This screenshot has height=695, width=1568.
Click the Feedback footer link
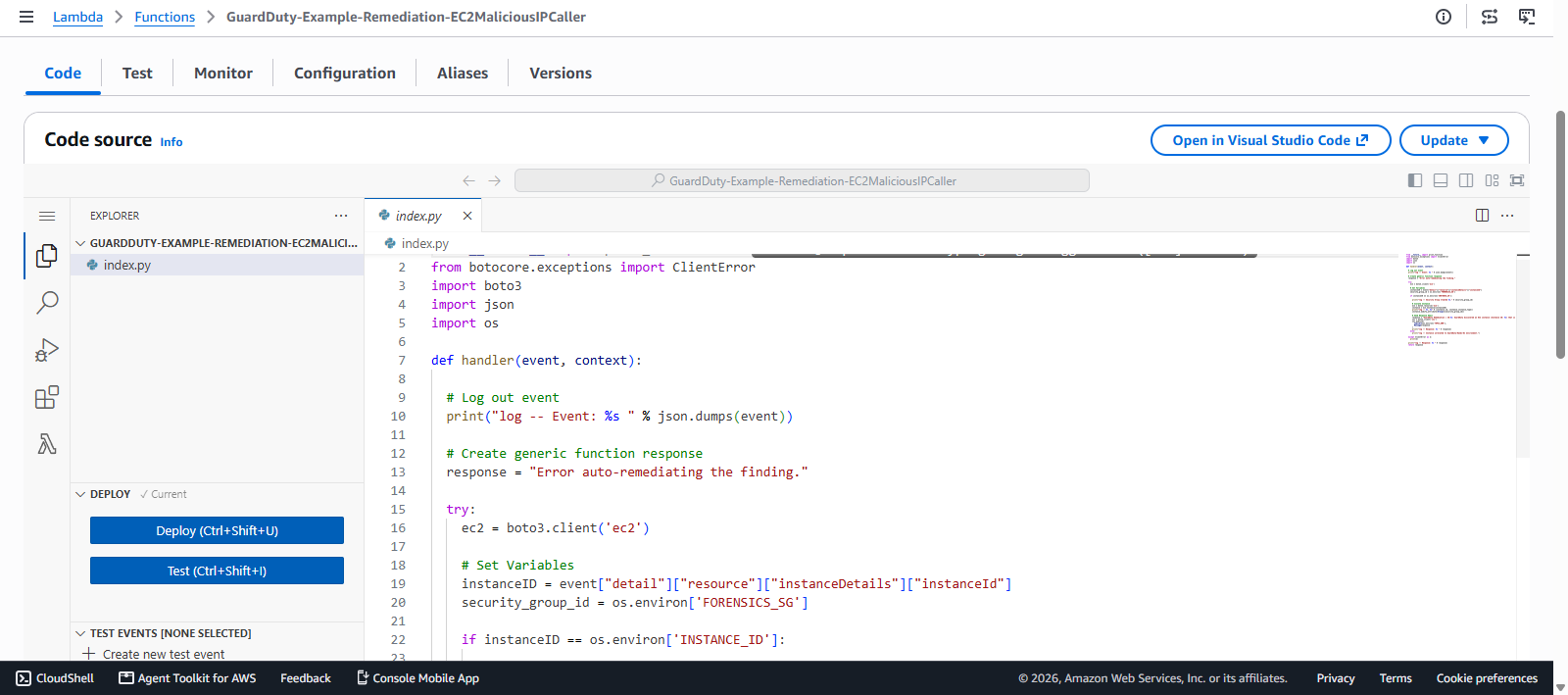click(306, 678)
